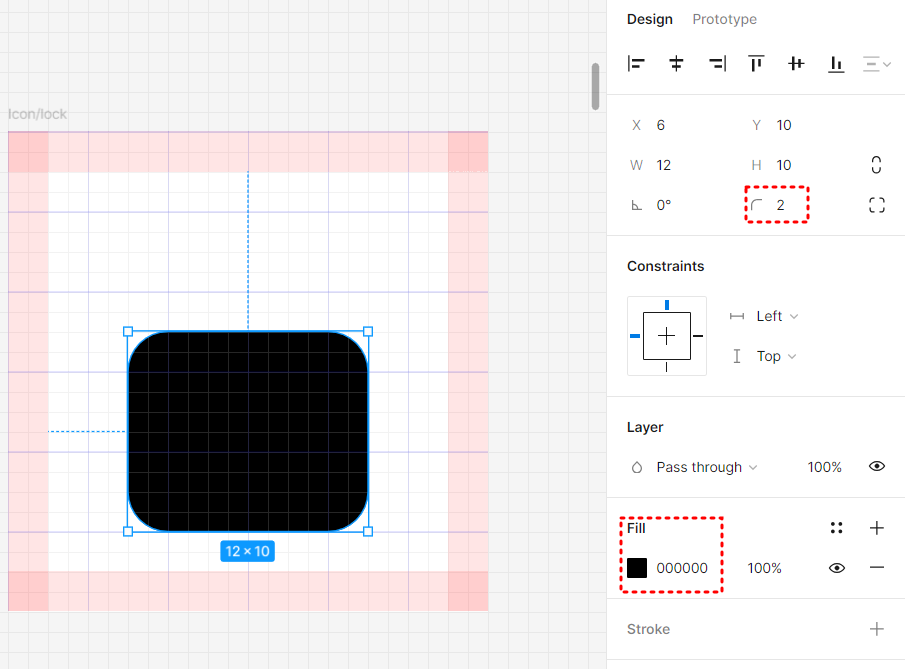905x669 pixels.
Task: Add a stroke with plus icon
Action: (x=877, y=629)
